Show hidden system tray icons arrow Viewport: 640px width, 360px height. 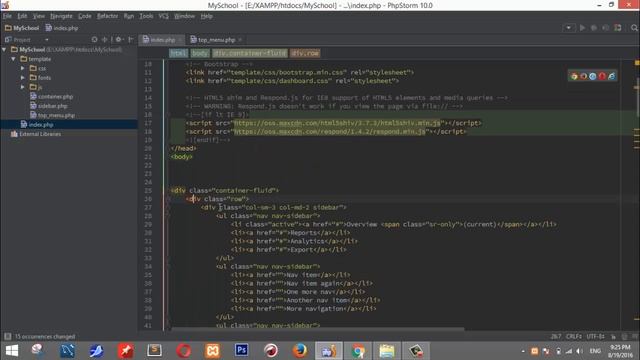[523, 351]
